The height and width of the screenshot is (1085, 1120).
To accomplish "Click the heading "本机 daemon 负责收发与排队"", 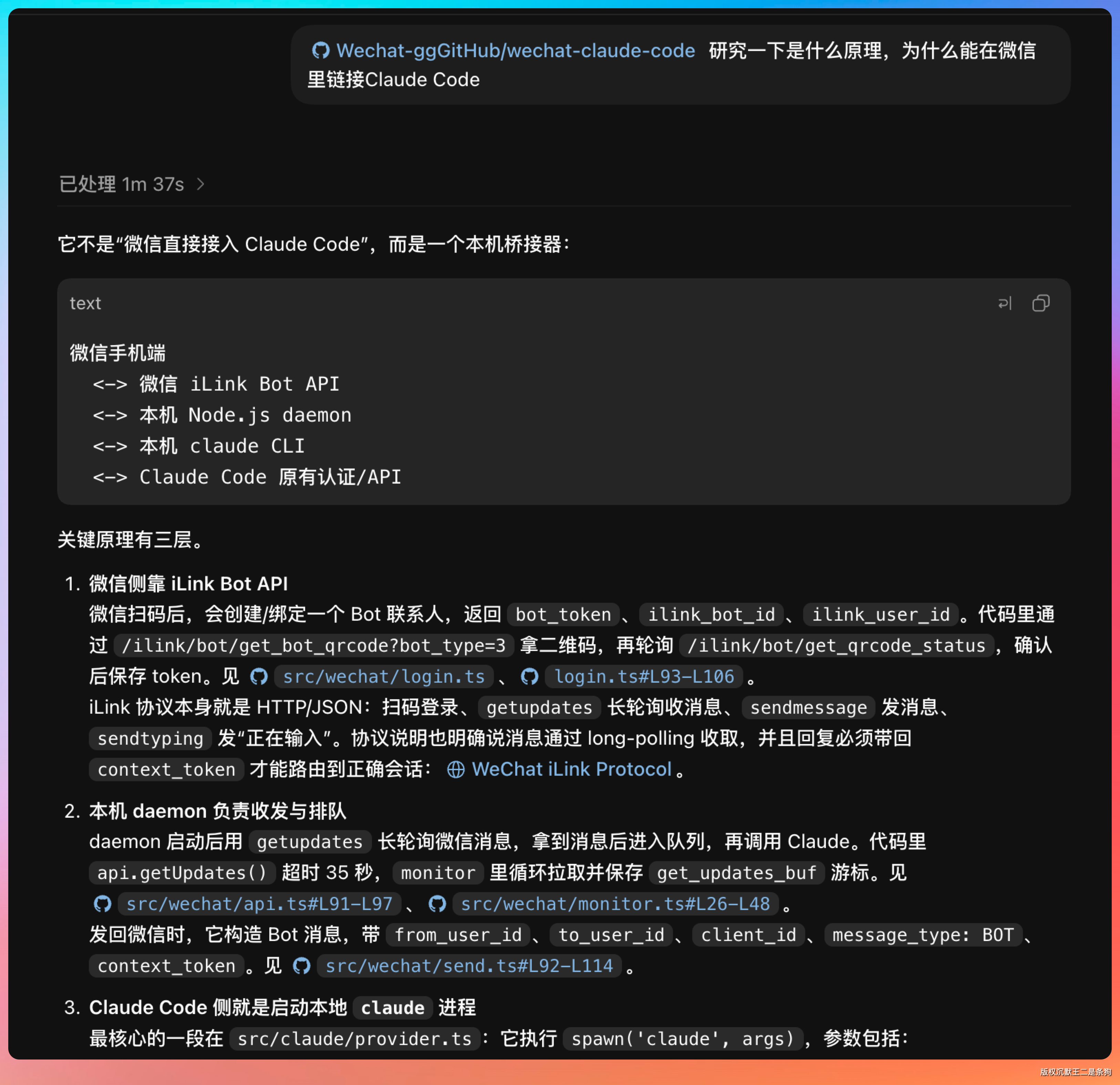I will click(x=218, y=811).
